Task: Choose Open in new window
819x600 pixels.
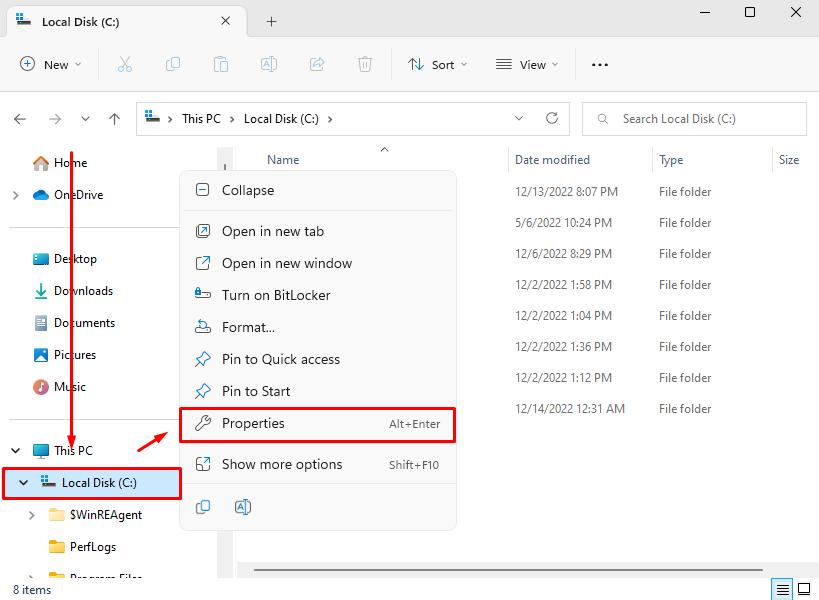Action: pos(318,263)
